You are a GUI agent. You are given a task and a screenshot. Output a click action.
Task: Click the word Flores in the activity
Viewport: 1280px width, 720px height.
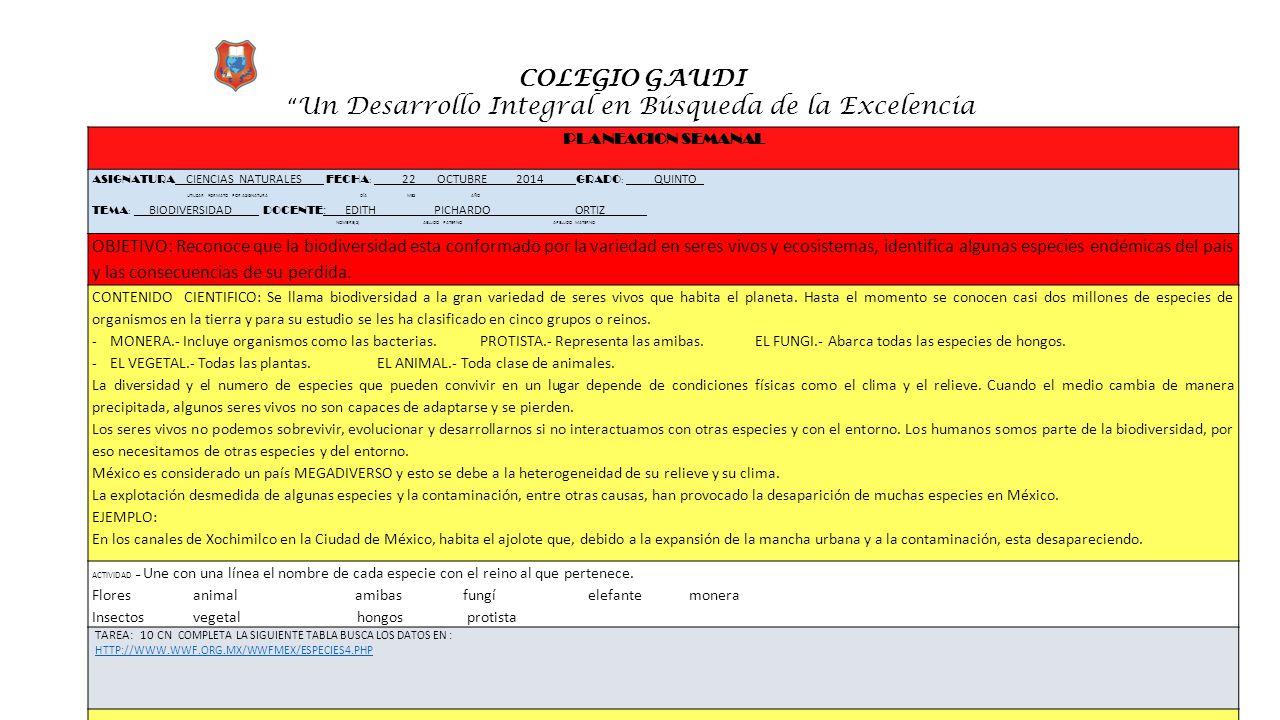(111, 595)
